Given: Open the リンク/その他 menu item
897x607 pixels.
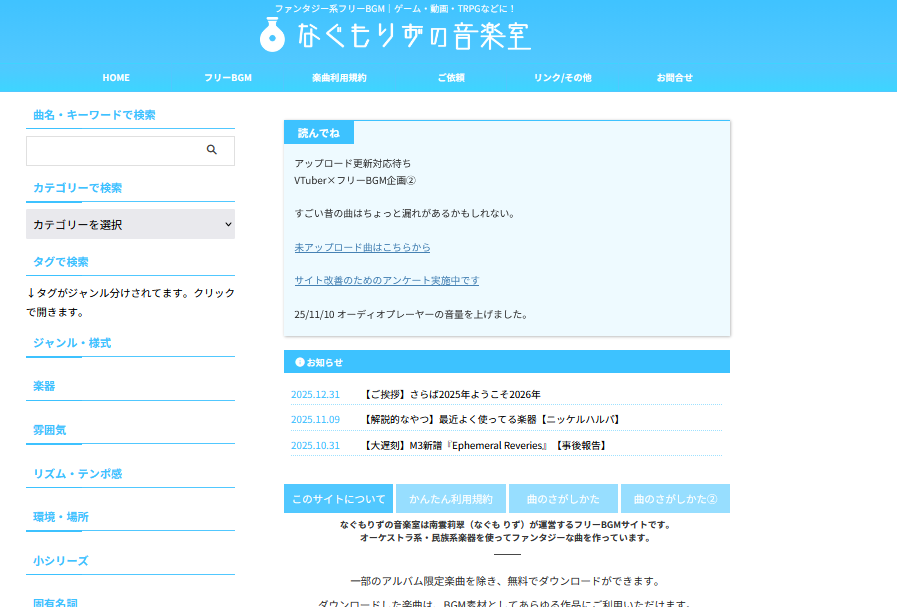Looking at the screenshot, I should pyautogui.click(x=563, y=78).
